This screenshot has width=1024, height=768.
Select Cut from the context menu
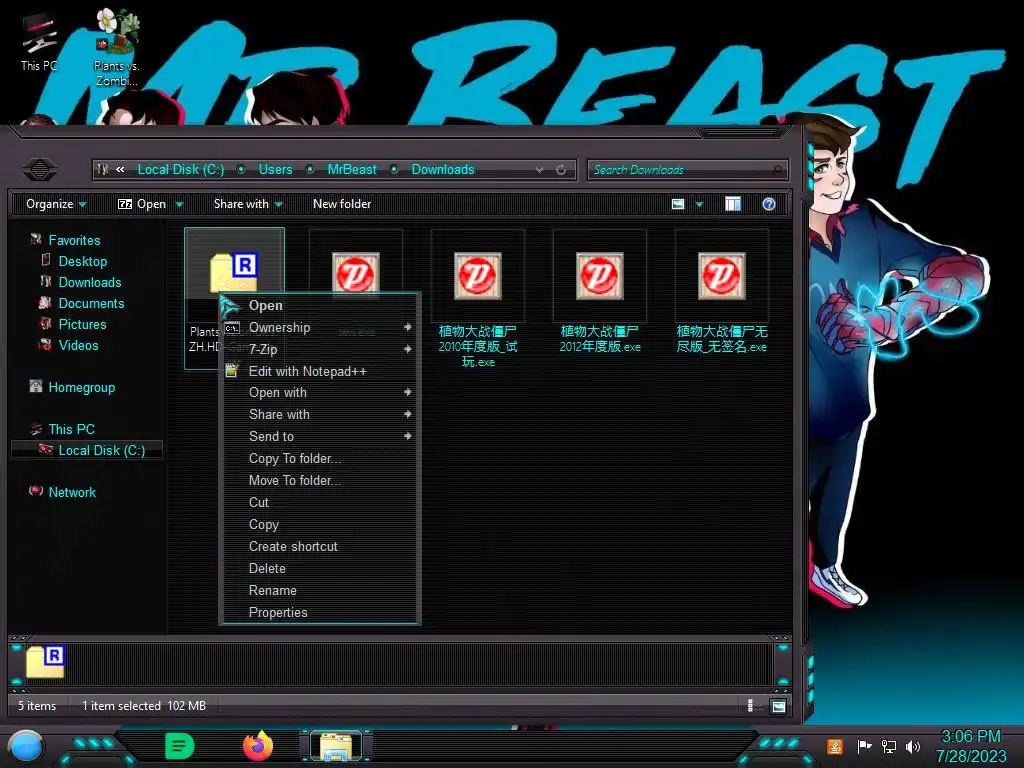(x=320, y=502)
